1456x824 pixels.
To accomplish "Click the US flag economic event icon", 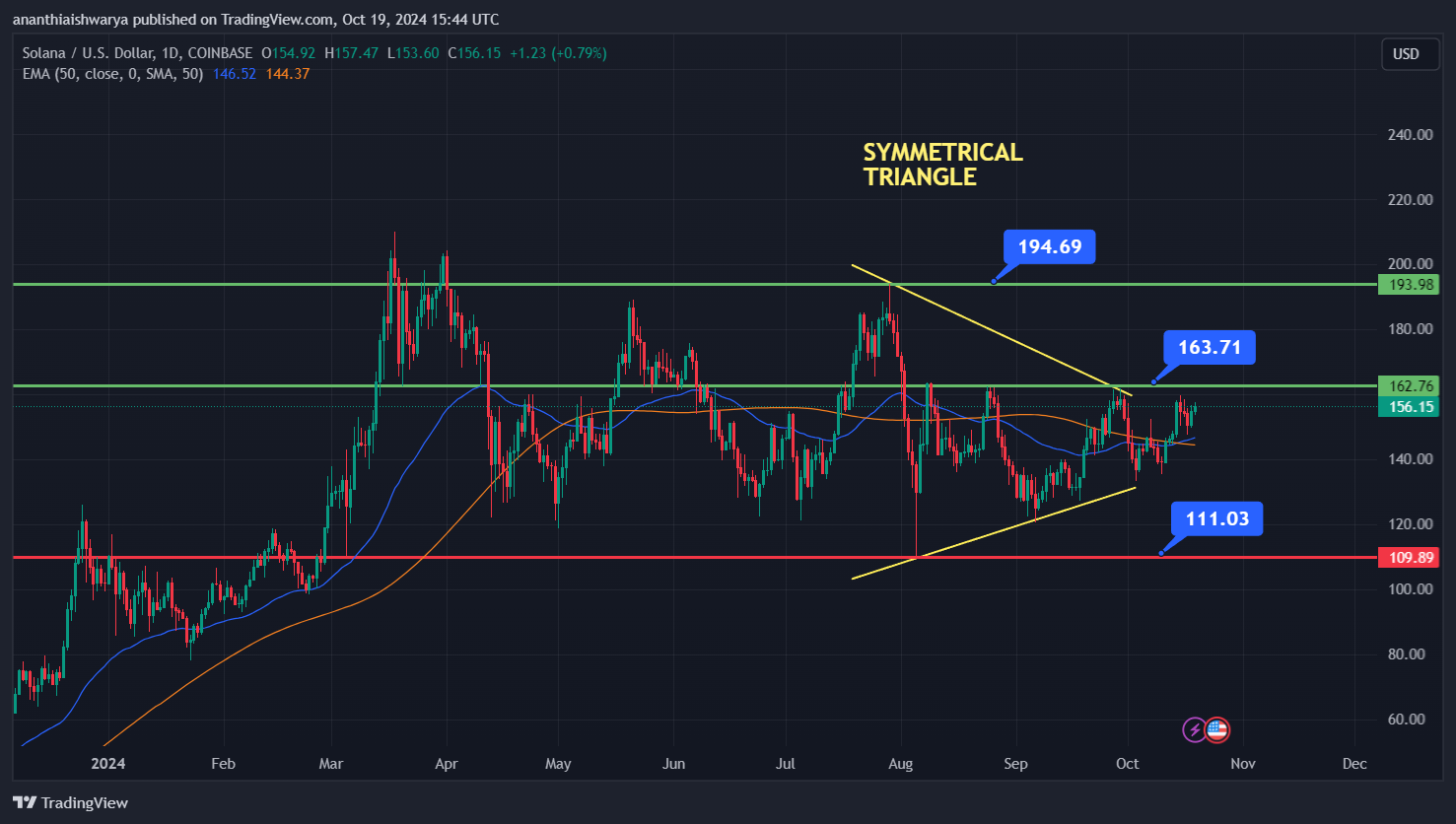I will click(1217, 730).
